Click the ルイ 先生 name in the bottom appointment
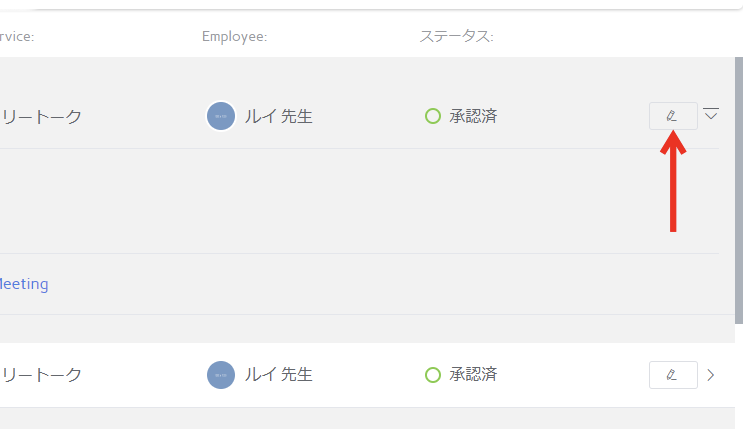The width and height of the screenshot is (743, 429). (279, 374)
